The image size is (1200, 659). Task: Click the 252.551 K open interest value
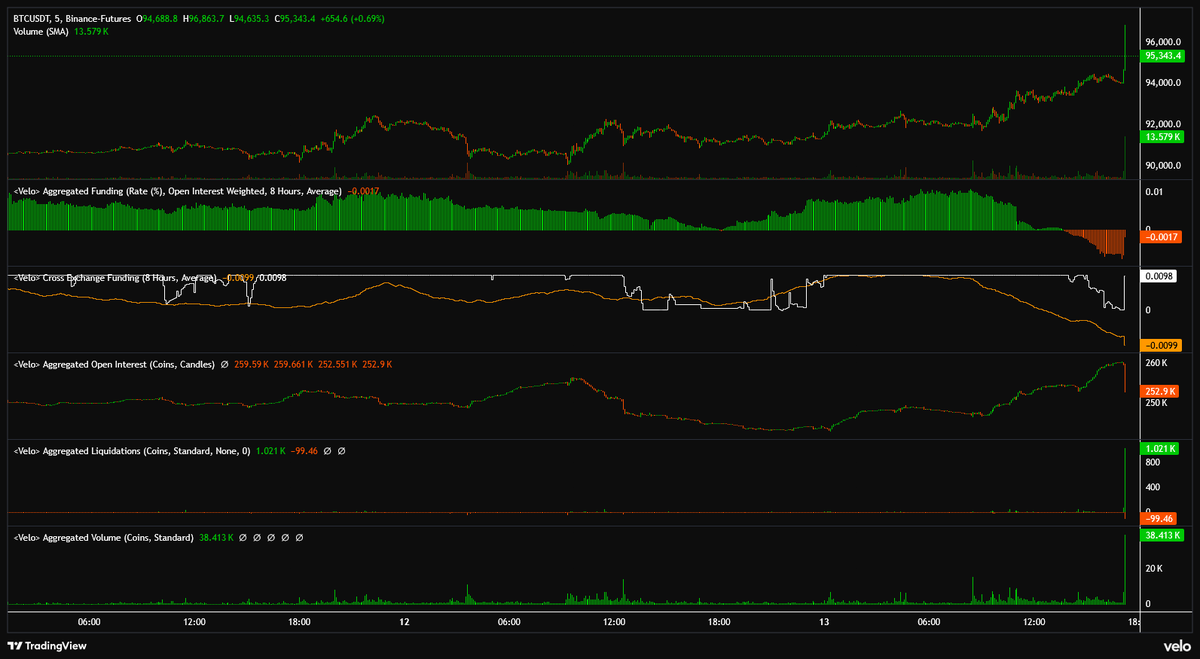click(337, 365)
